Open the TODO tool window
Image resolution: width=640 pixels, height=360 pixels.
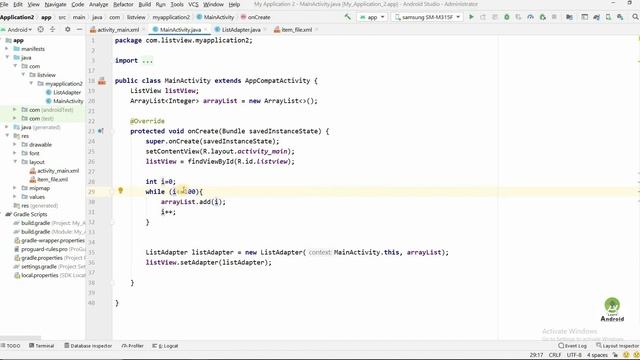(11, 346)
